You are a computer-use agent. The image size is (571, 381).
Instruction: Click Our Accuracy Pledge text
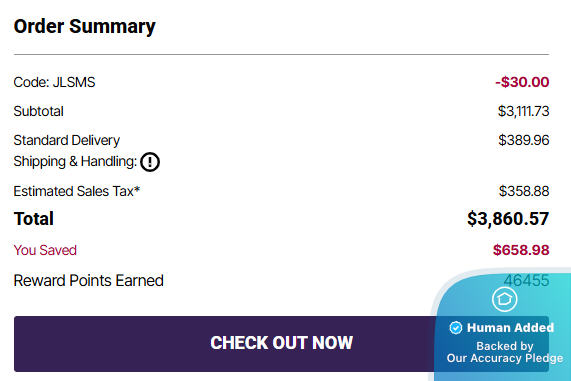click(x=505, y=358)
